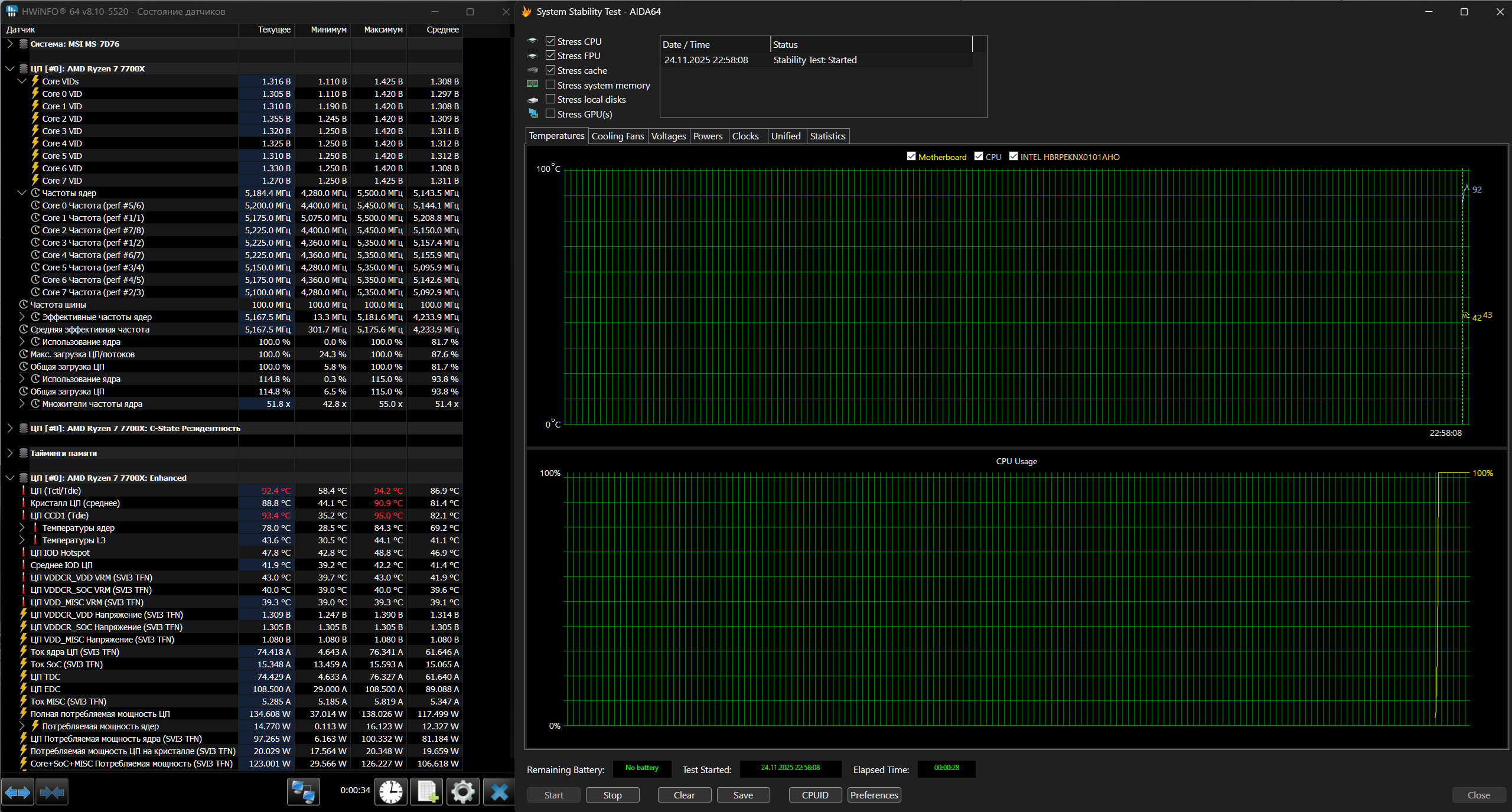This screenshot has height=812, width=1512.
Task: Open HWiNFO sensor settings gear
Action: [x=463, y=792]
